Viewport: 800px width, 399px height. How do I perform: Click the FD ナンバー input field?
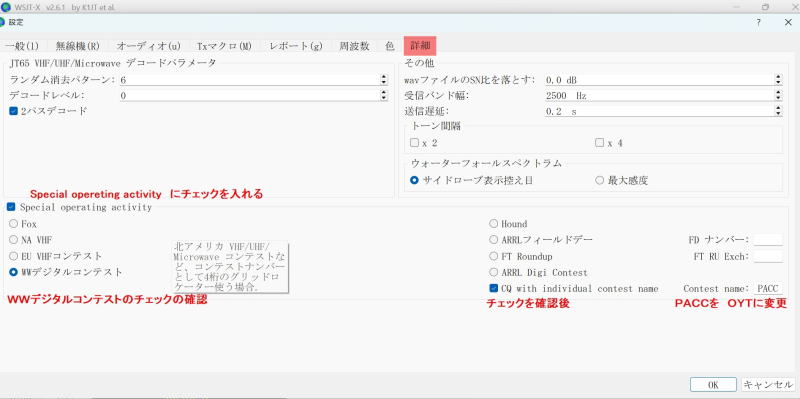coord(768,240)
